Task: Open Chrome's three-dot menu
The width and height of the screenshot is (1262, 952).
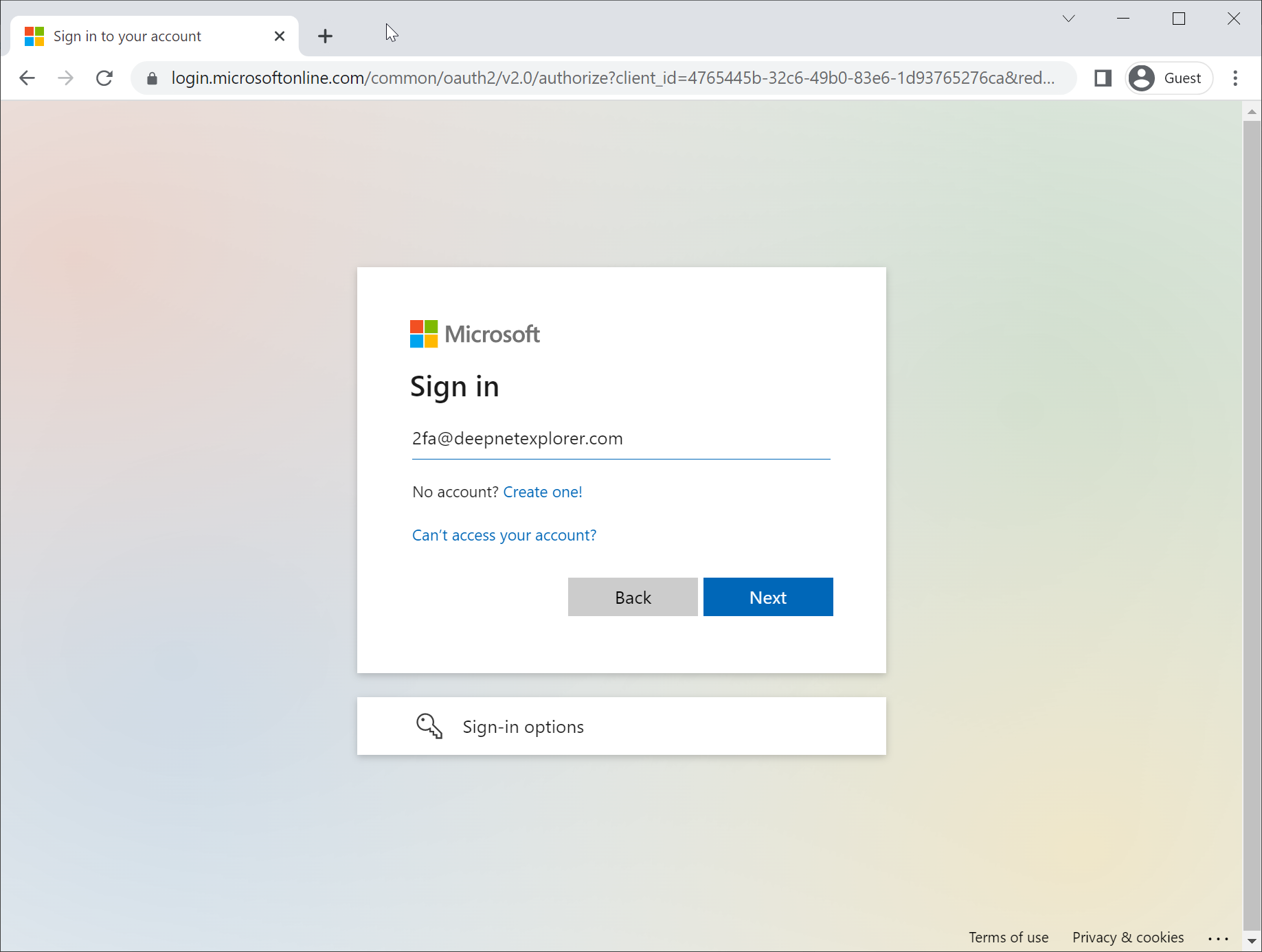Action: pos(1235,78)
